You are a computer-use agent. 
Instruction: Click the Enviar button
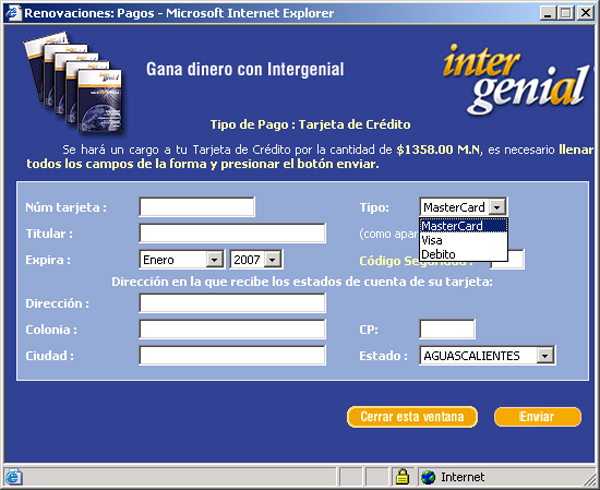click(x=537, y=417)
